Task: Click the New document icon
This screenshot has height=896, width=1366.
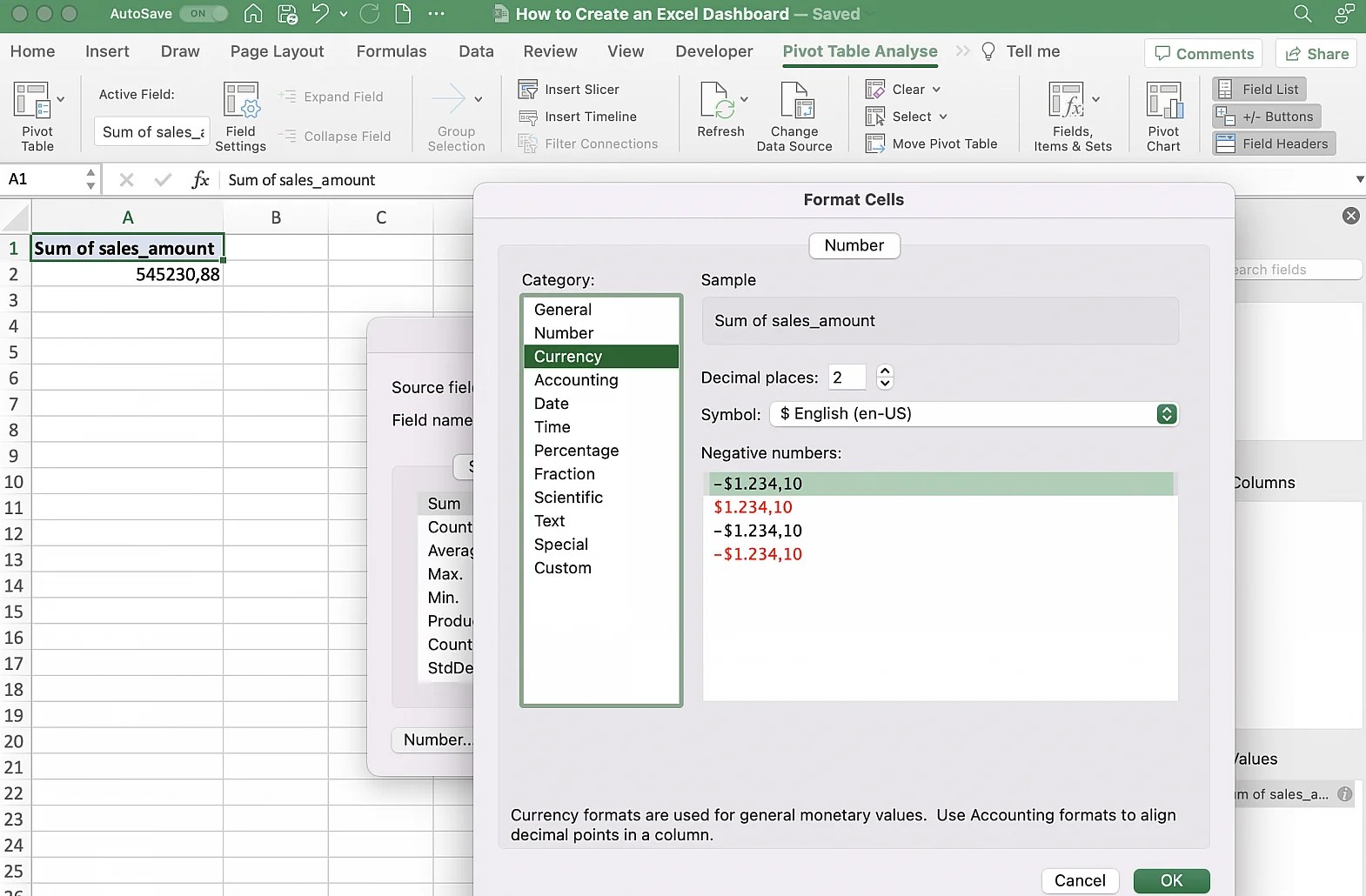Action: click(403, 14)
